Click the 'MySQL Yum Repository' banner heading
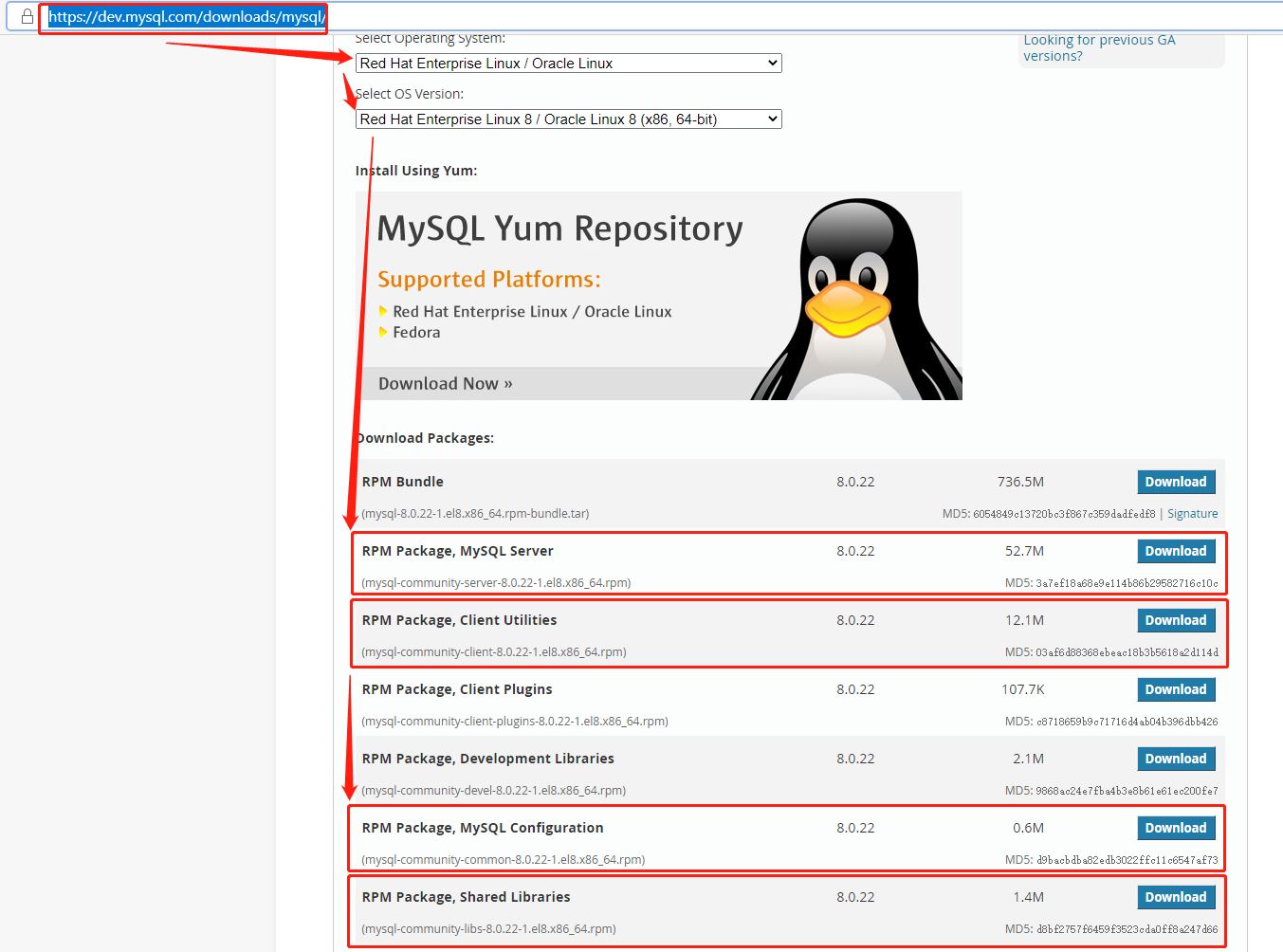The image size is (1283, 952). (559, 229)
